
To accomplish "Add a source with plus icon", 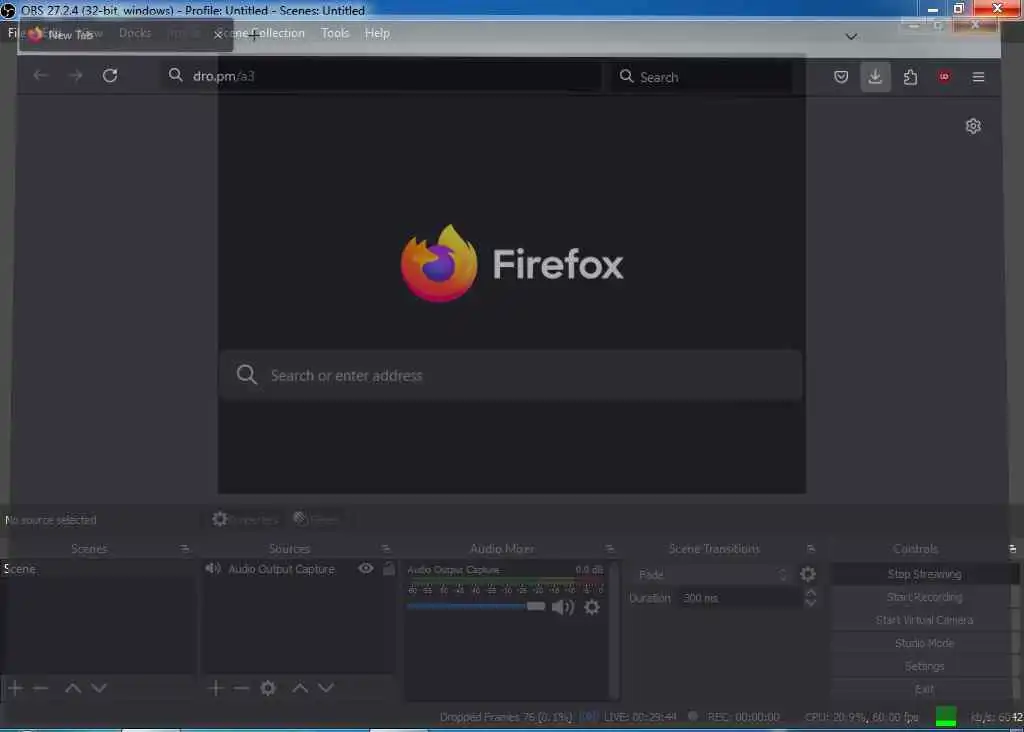I will coord(216,688).
